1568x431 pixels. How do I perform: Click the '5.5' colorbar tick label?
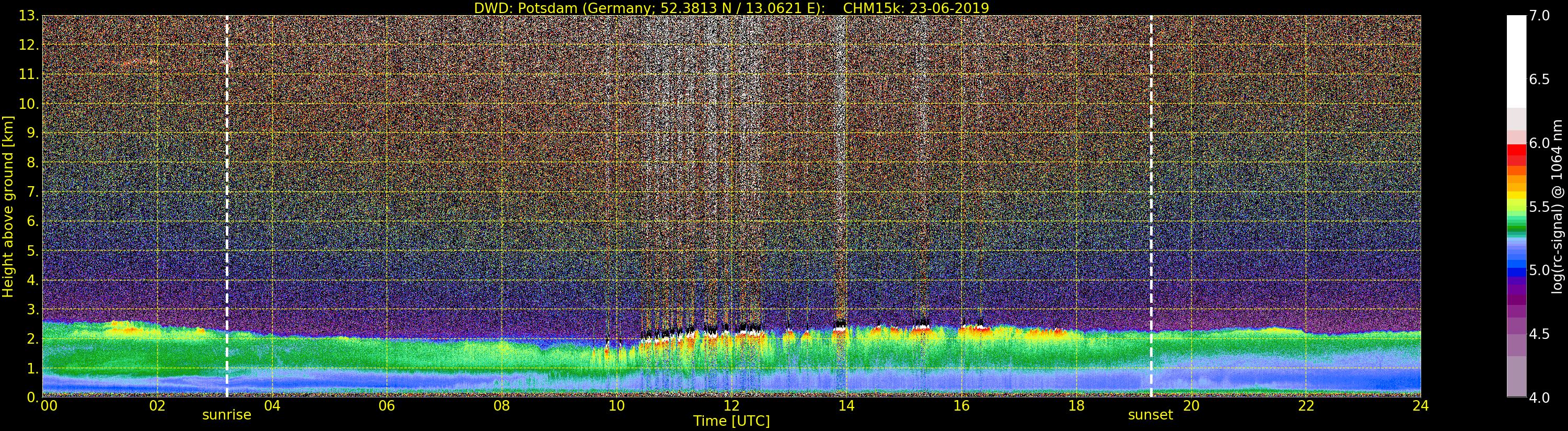pyautogui.click(x=1539, y=207)
